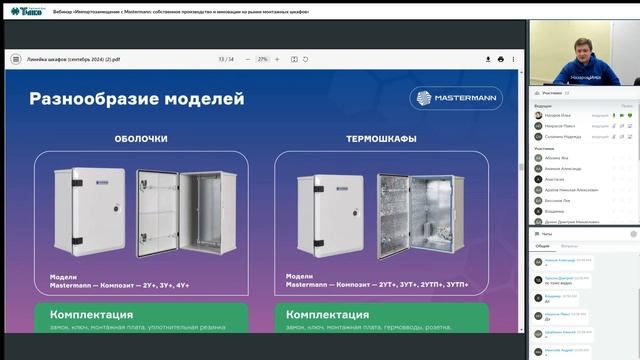The height and width of the screenshot is (360, 640).
Task: Click the second presenter's avatar
Action: coord(538,126)
